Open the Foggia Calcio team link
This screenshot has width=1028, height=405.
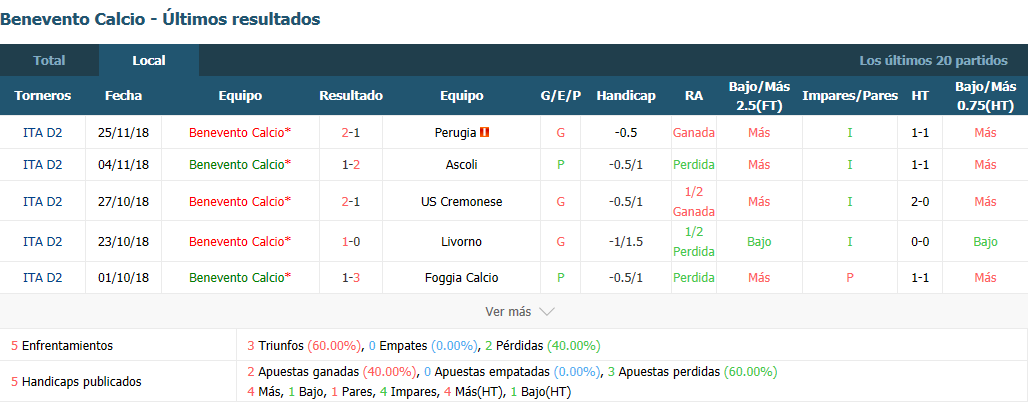pyautogui.click(x=462, y=278)
